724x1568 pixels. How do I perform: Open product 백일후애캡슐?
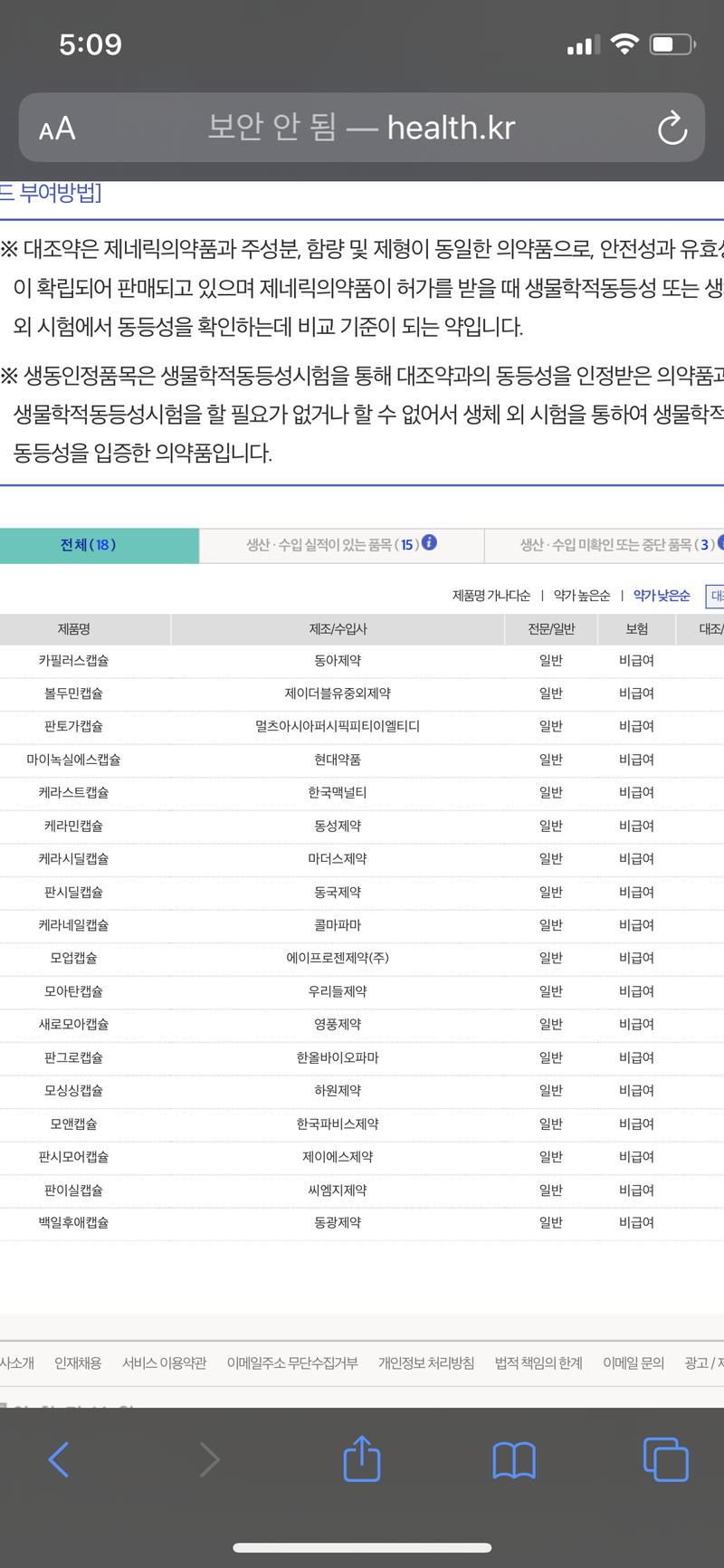(x=74, y=1223)
